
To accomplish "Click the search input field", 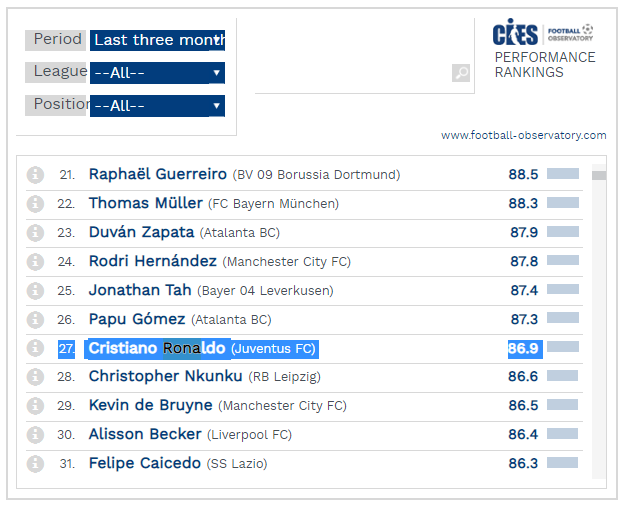I will [350, 73].
